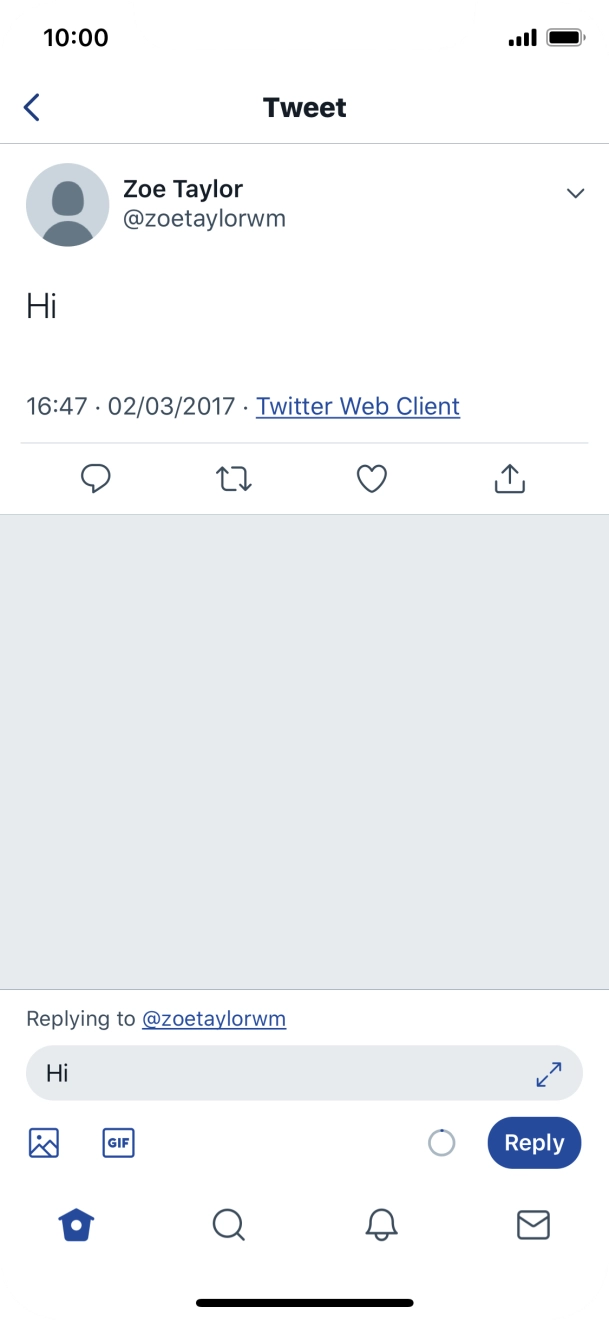
Task: Click the @zoetaylorwm mention link
Action: click(x=215, y=1019)
